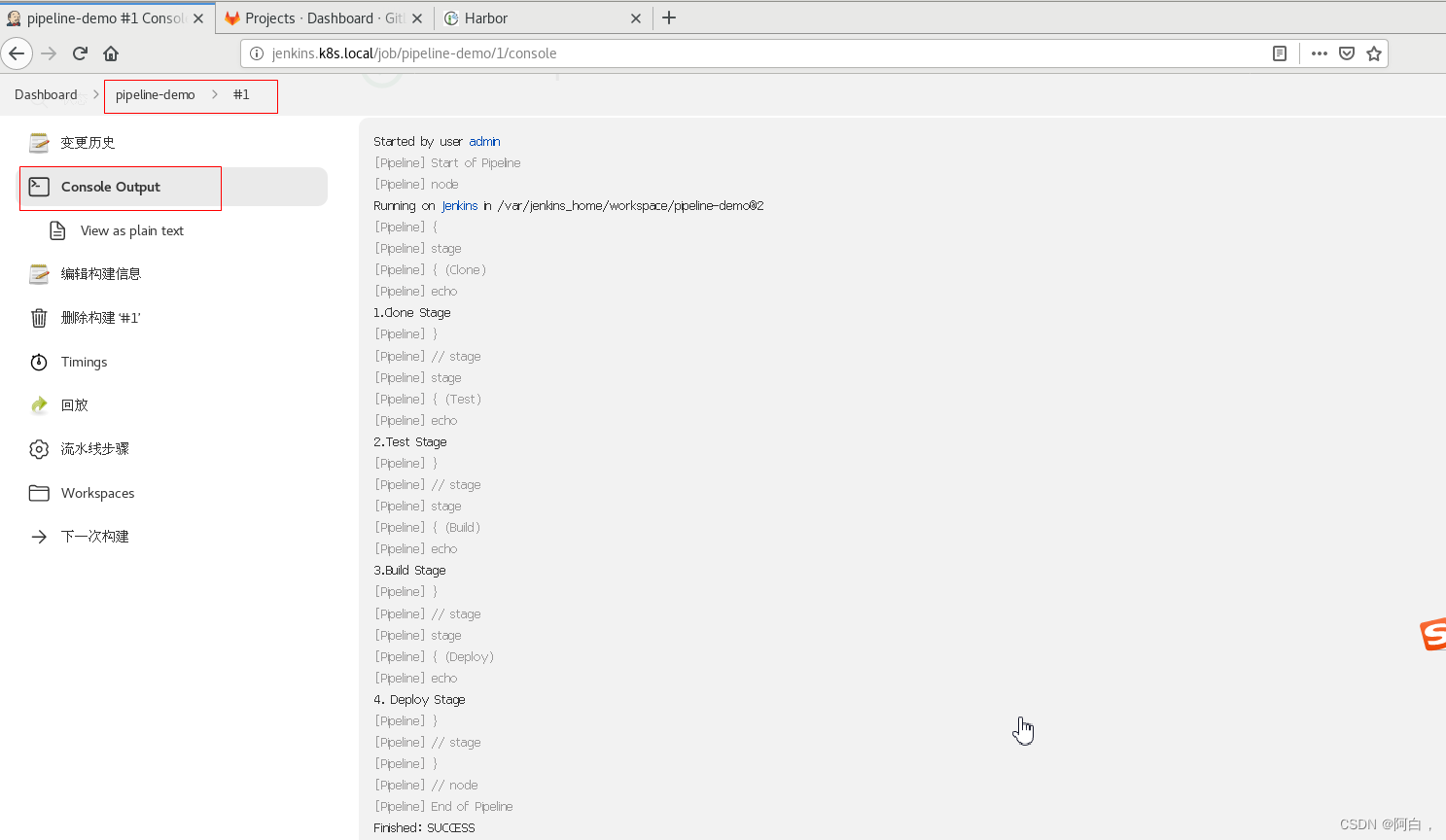This screenshot has height=840, width=1446.
Task: Select 删除构建 '#1' option
Action: point(101,318)
